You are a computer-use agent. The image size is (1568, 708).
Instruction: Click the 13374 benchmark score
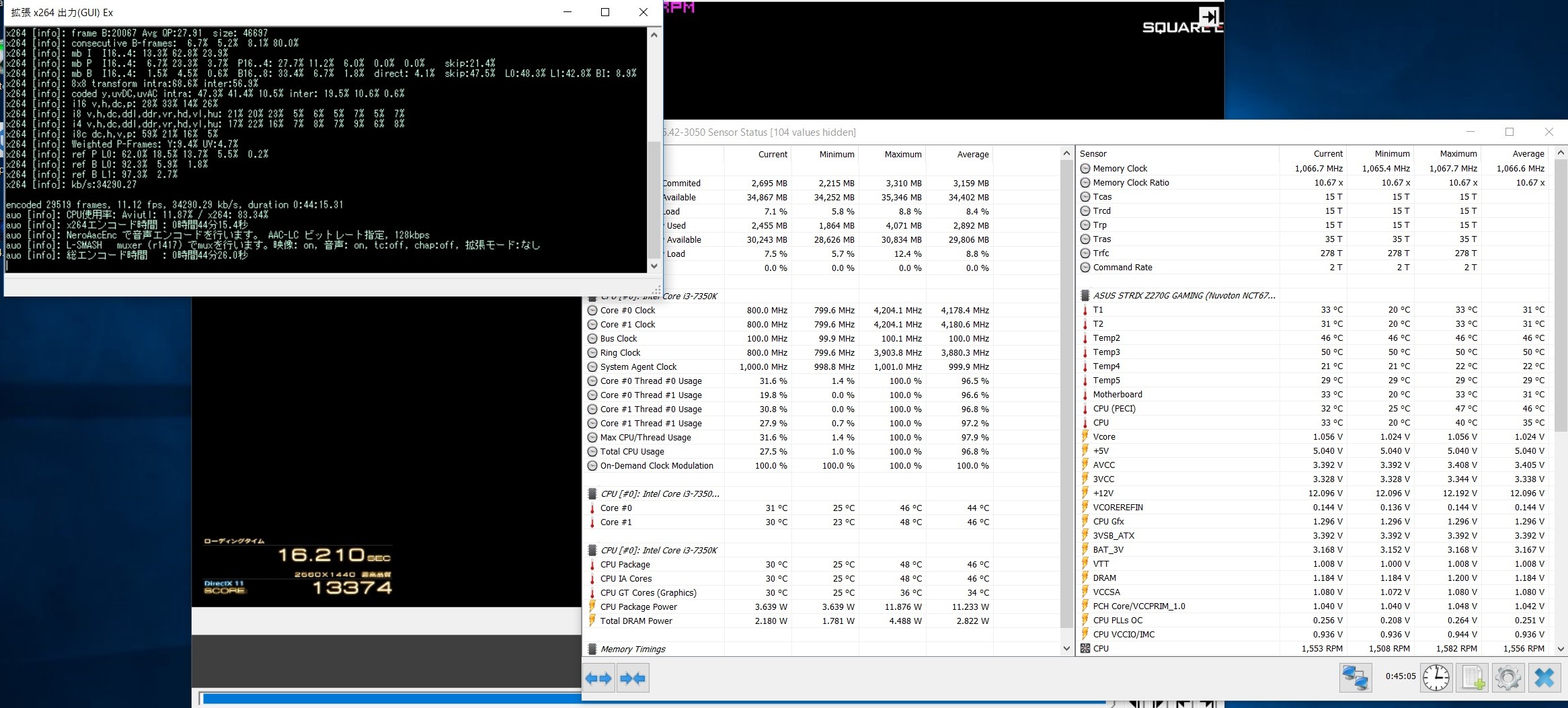pyautogui.click(x=352, y=588)
